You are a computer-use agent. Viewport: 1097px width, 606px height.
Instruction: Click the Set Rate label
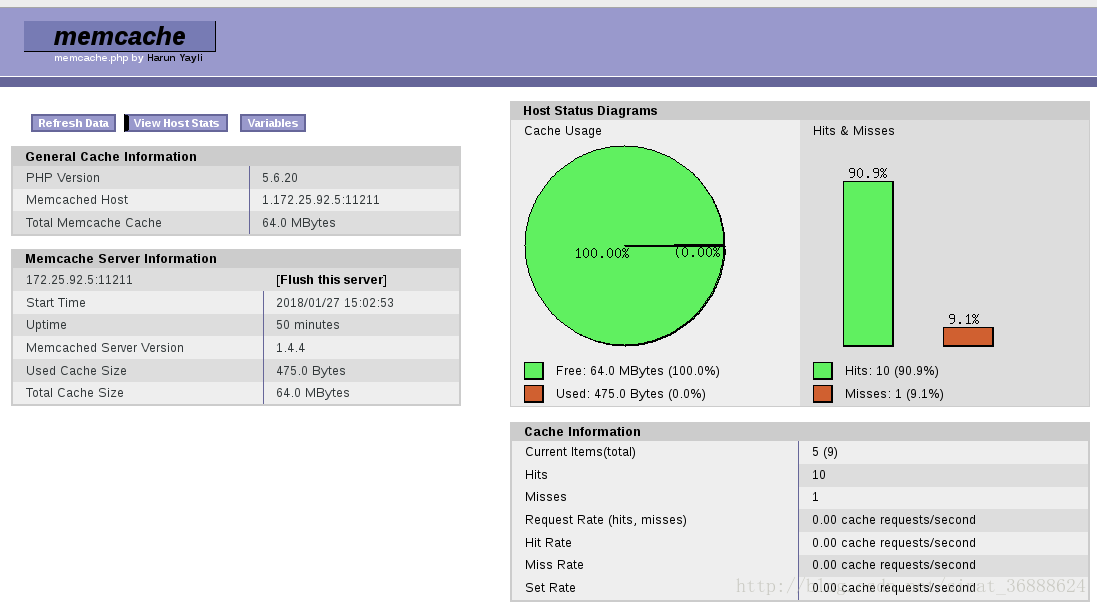point(550,588)
